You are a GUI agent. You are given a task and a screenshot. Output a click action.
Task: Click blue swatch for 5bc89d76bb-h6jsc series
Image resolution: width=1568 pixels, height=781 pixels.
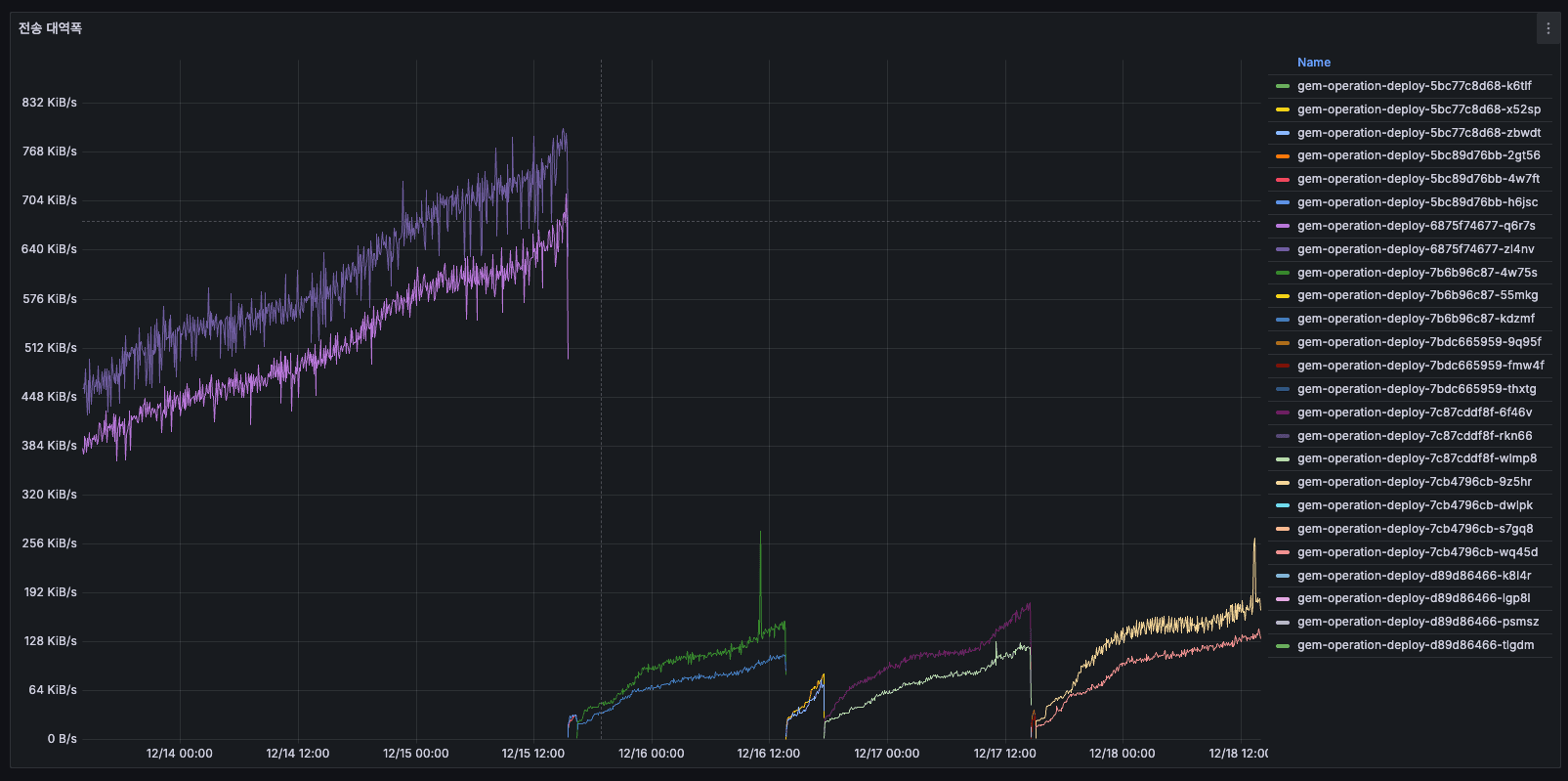(1283, 202)
